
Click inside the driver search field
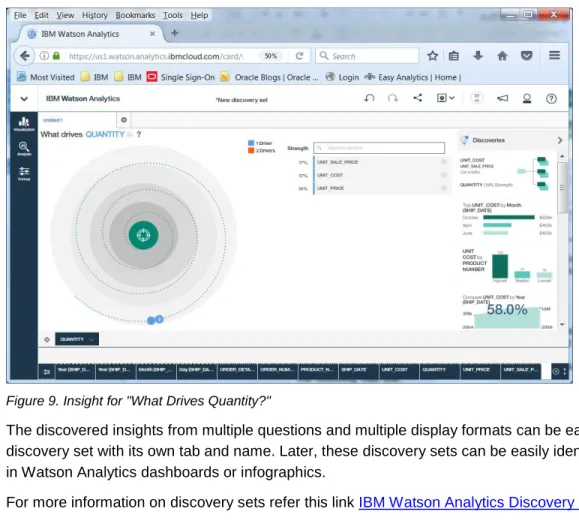(x=379, y=148)
